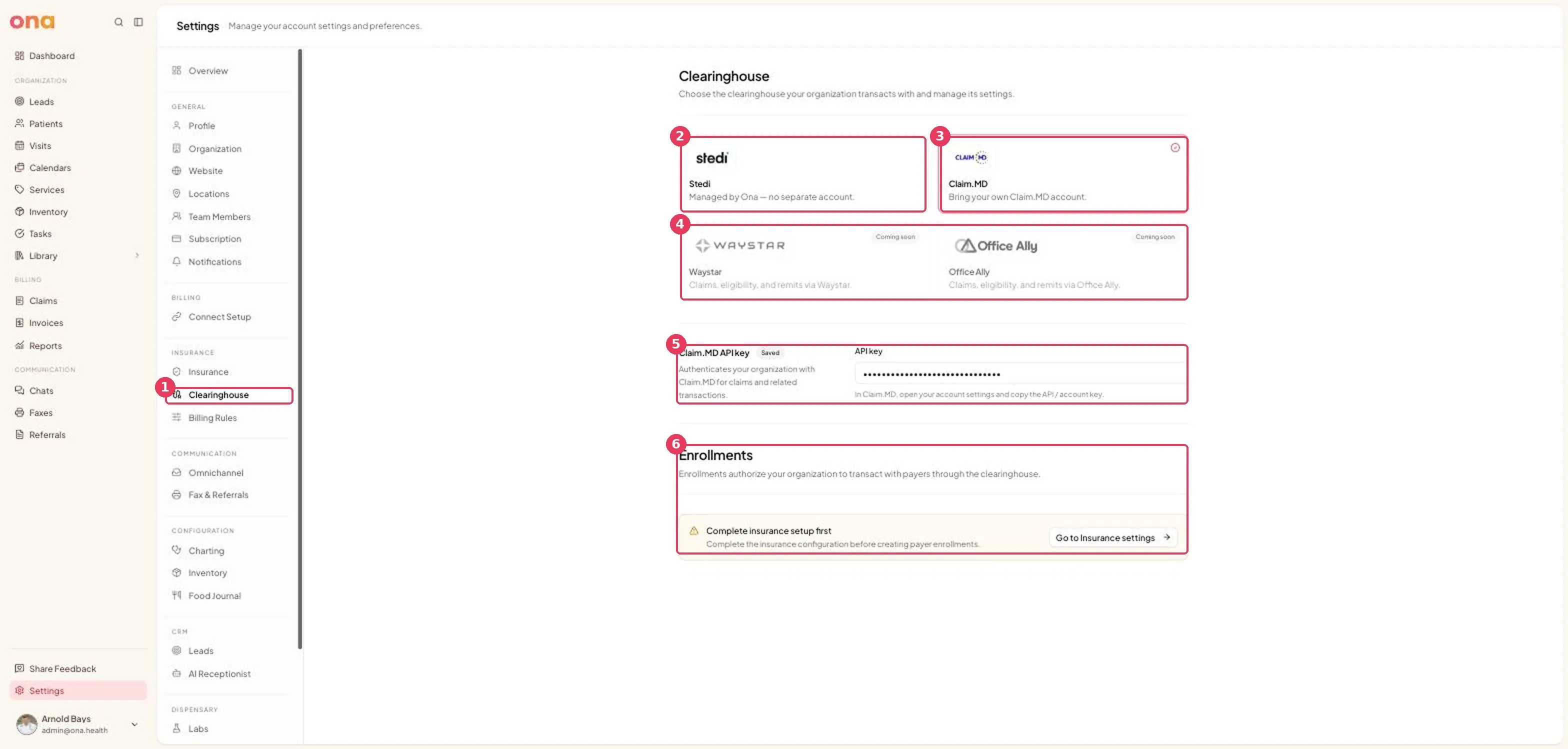Click arrow icon on Insurance settings button

[x=1167, y=537]
